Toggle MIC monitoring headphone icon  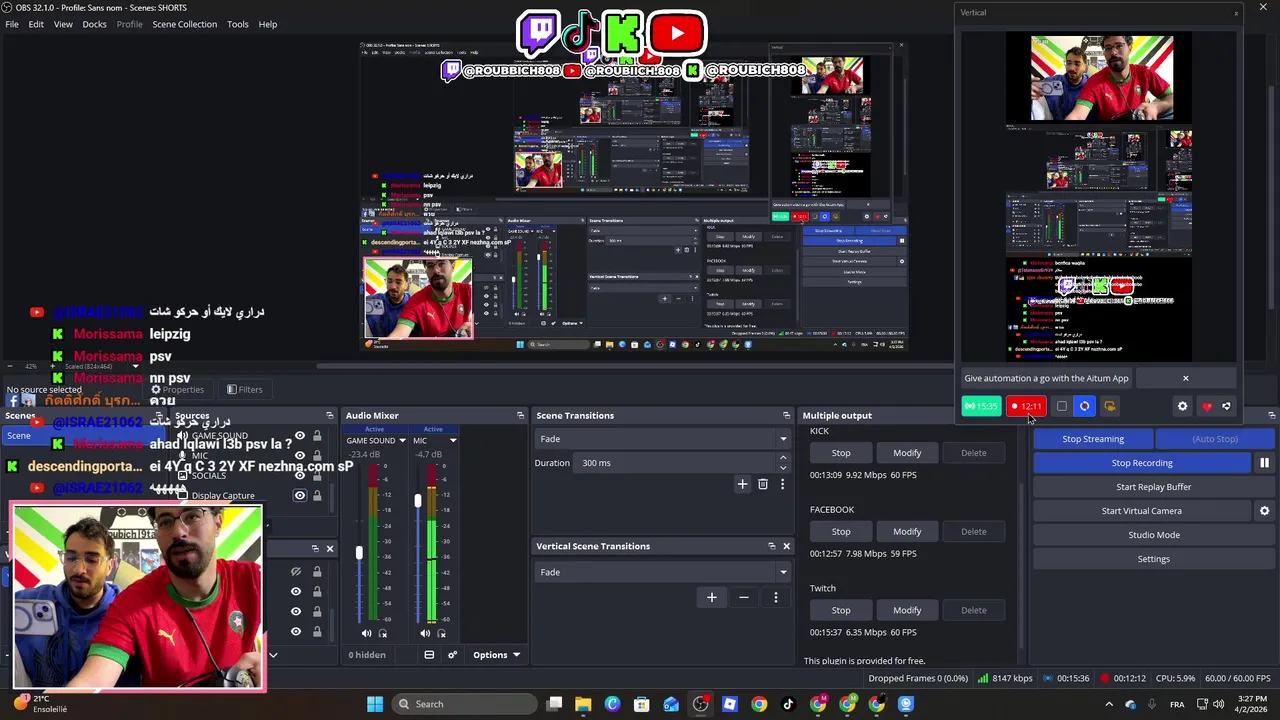pos(442,633)
